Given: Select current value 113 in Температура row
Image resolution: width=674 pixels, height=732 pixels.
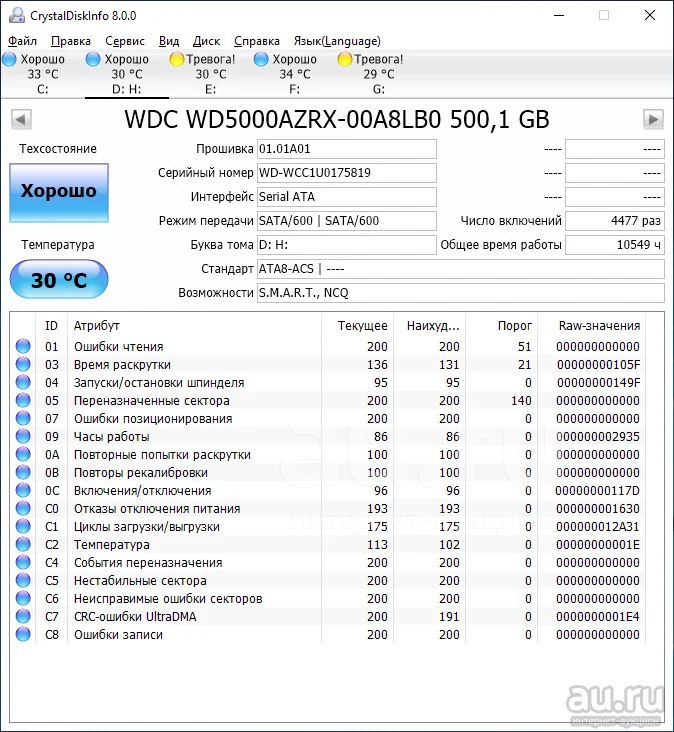Looking at the screenshot, I should [x=377, y=545].
